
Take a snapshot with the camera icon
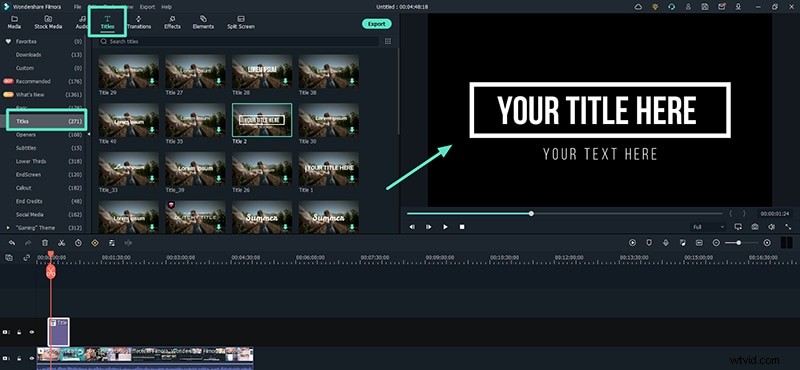755,227
